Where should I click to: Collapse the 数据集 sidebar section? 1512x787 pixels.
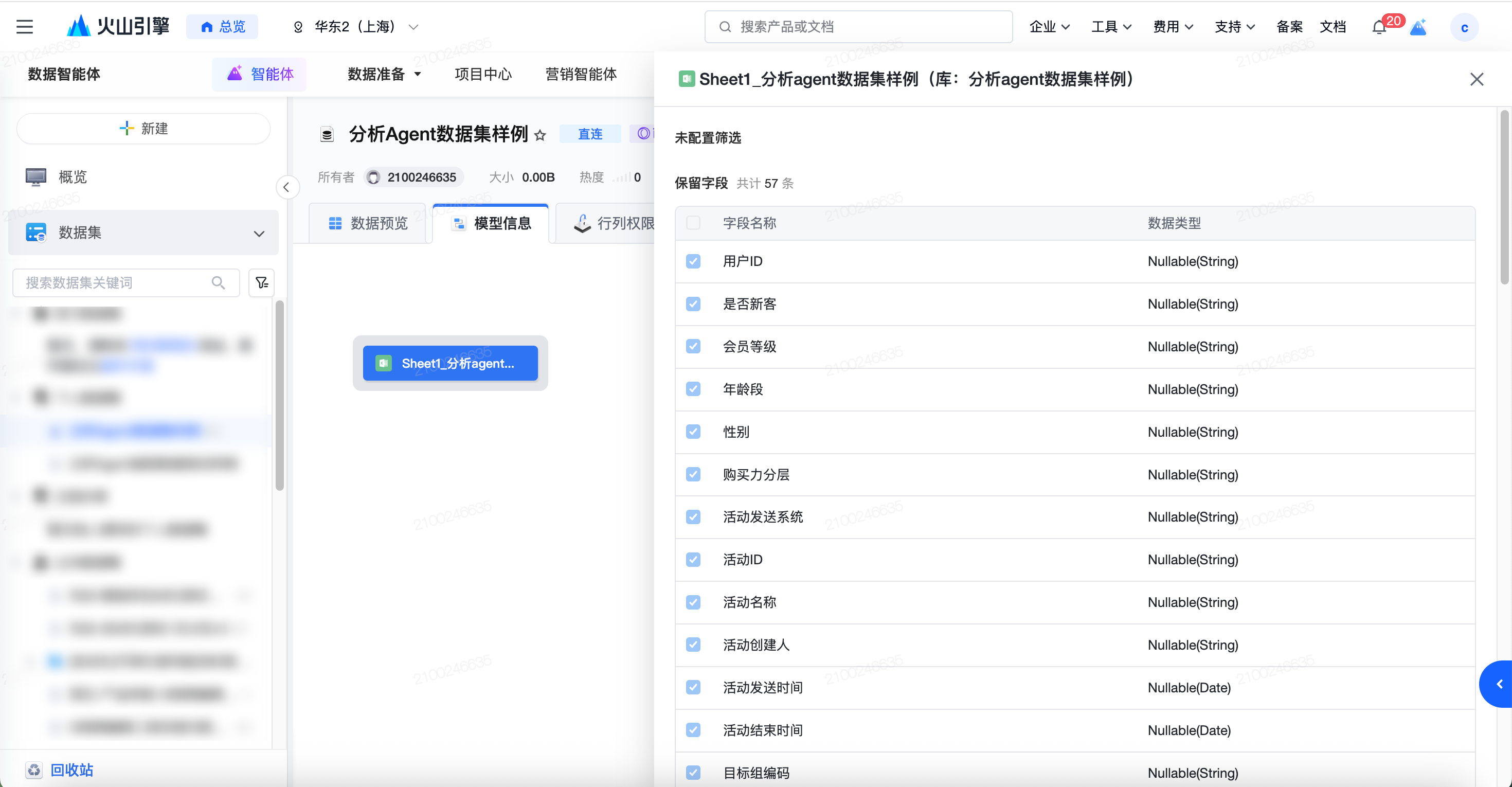pos(259,233)
